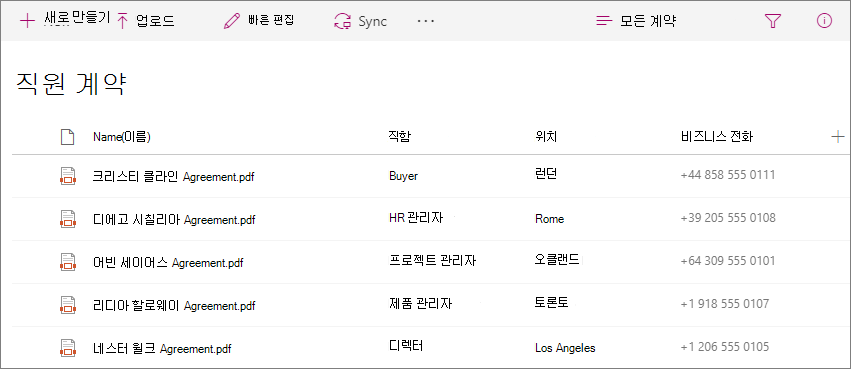The image size is (851, 369).
Task: Click the 업로드 button
Action: click(155, 22)
